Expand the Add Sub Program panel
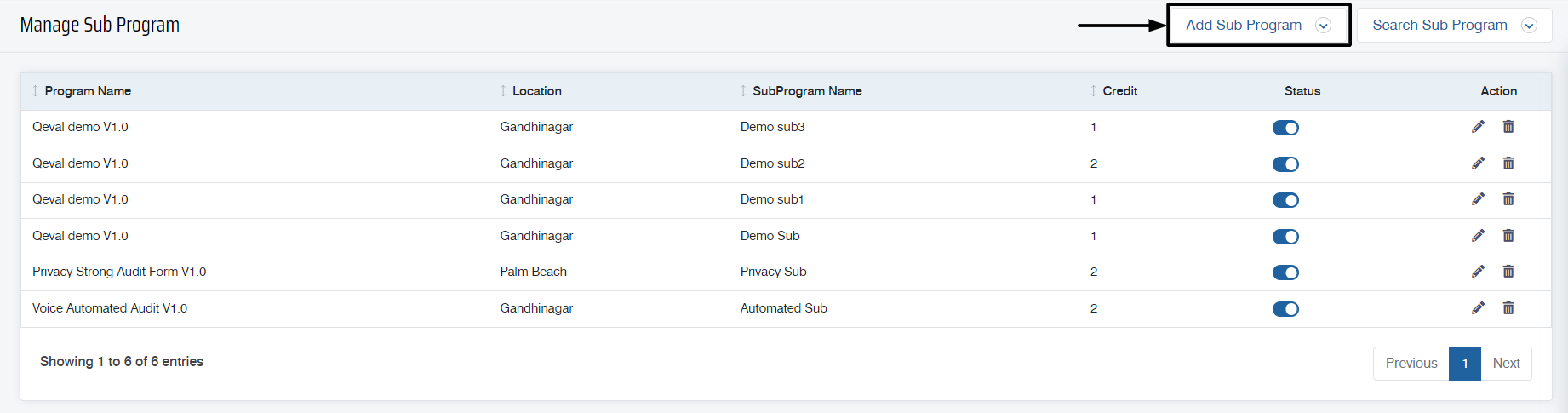The height and width of the screenshot is (413, 1568). [1259, 26]
